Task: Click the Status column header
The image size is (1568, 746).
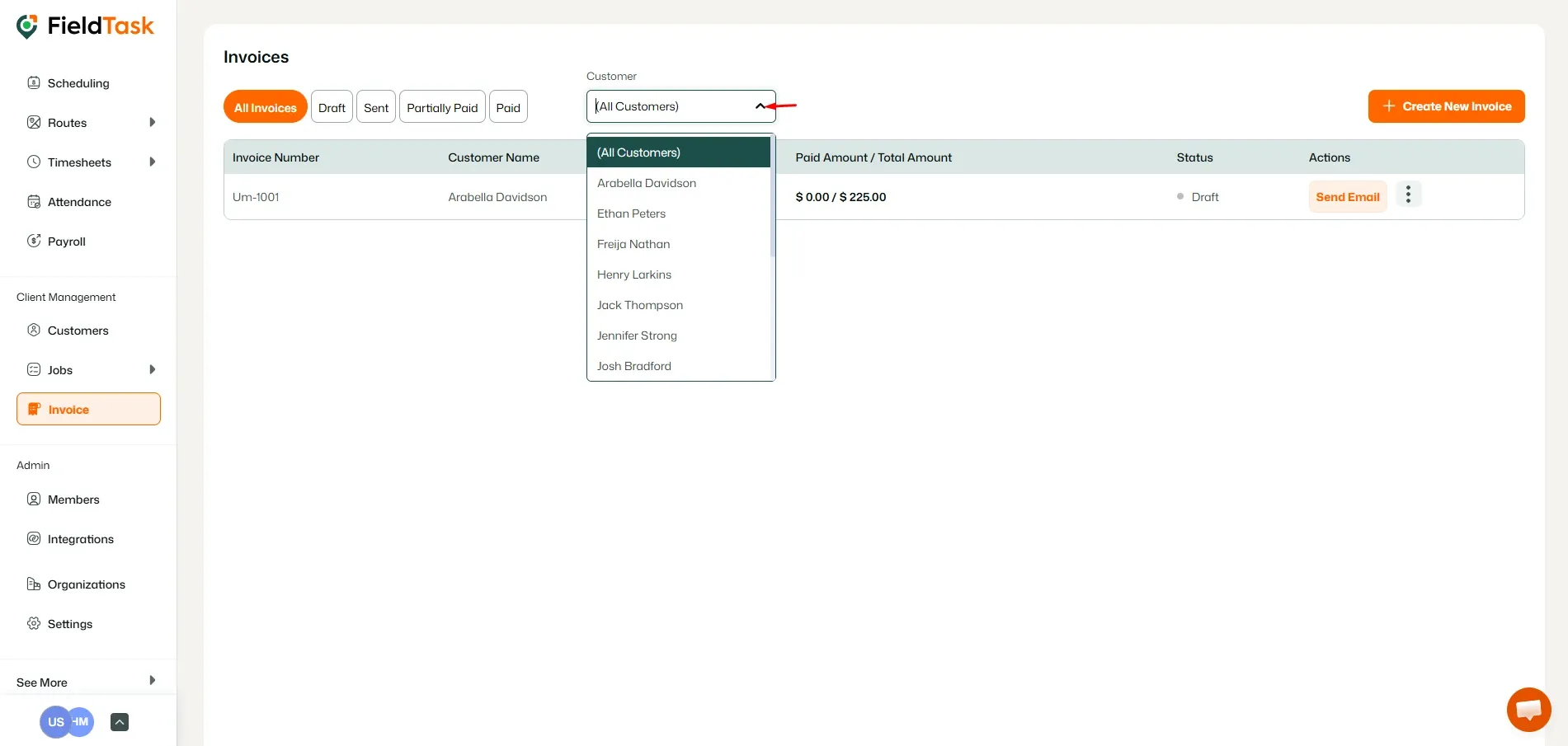Action: click(1194, 157)
